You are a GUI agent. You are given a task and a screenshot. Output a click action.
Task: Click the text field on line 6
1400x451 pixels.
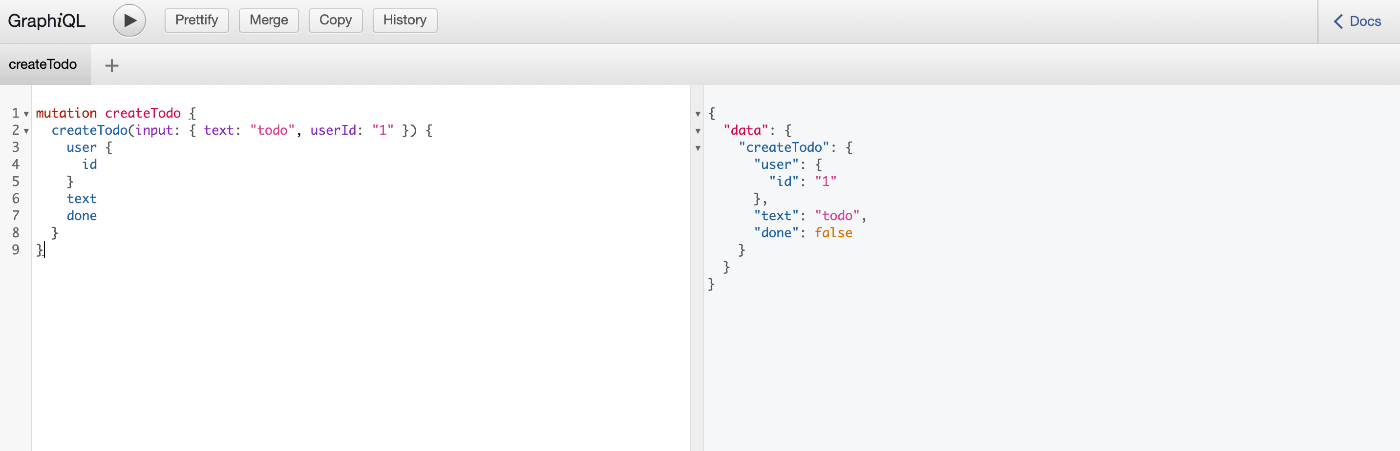tap(82, 198)
